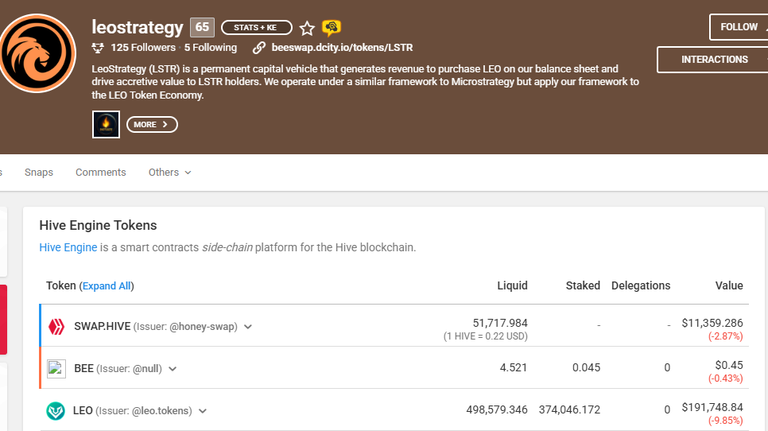Click the leostrategy username heading

point(137,27)
